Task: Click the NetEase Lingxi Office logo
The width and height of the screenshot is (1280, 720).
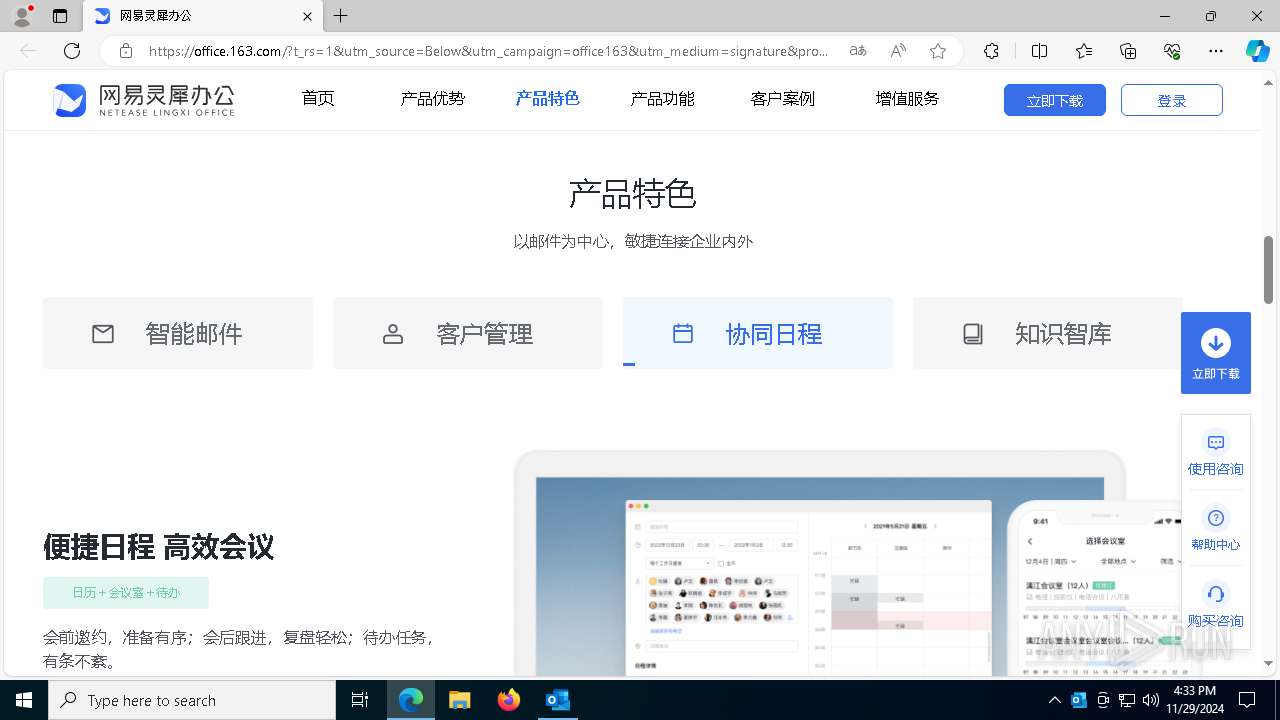Action: [144, 100]
